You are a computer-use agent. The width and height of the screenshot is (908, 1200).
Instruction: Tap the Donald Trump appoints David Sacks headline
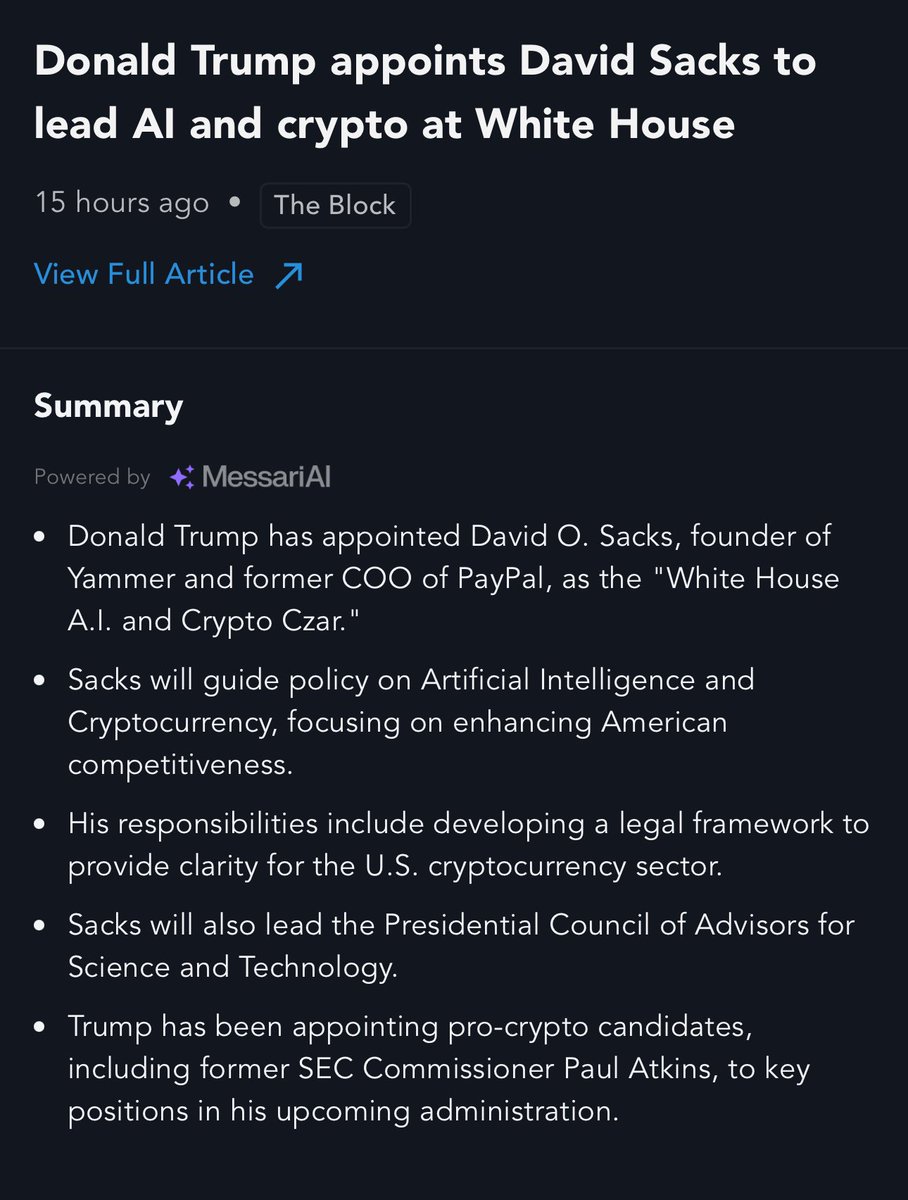425,92
